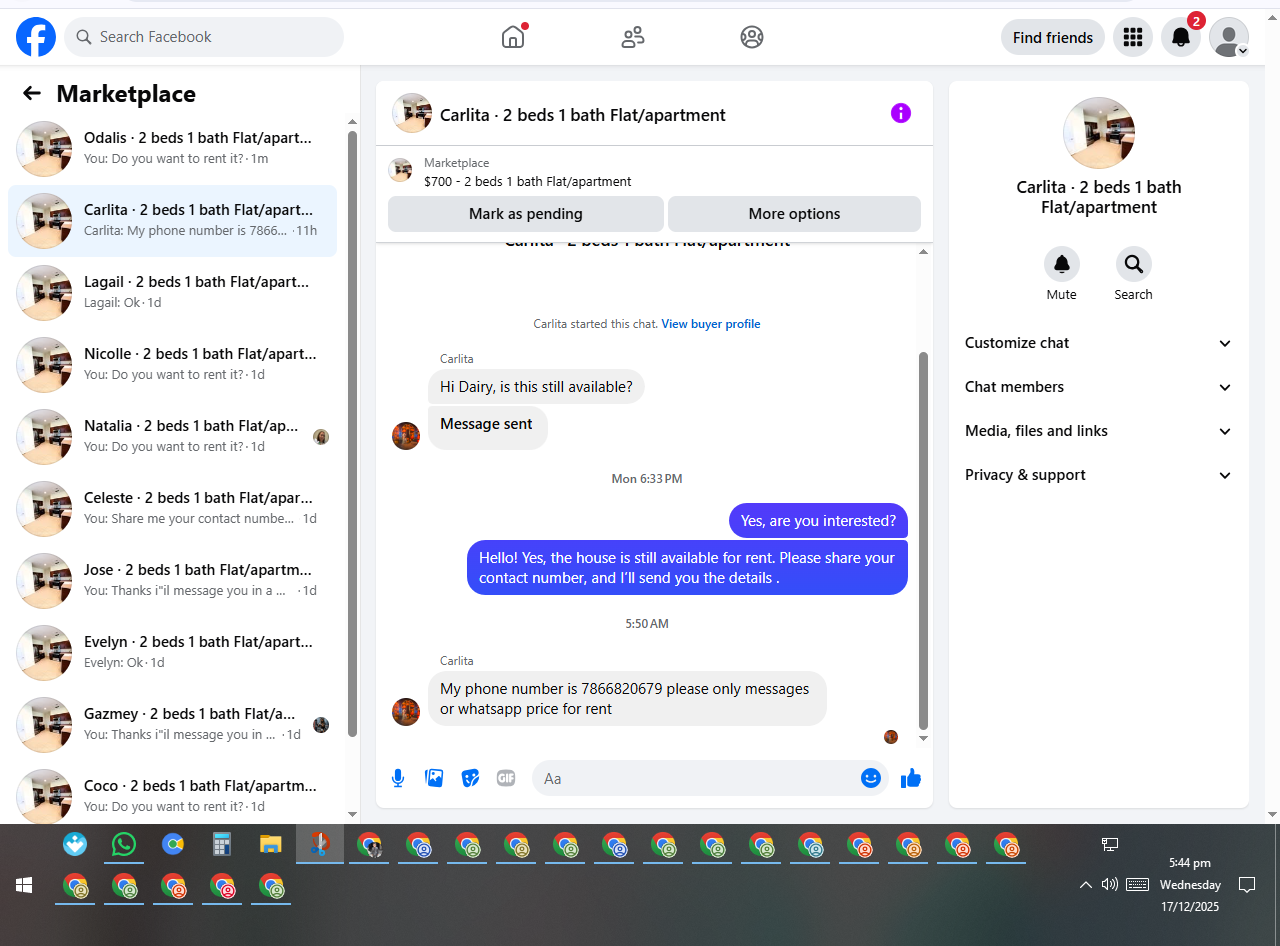Open the Odalis conversation
The image size is (1280, 946).
point(172,149)
